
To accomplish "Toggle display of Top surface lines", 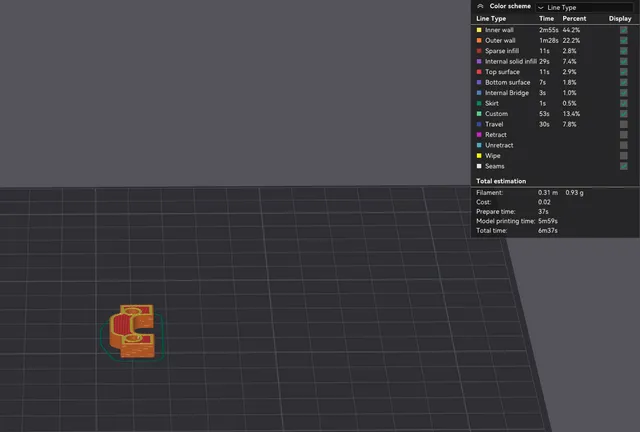I will click(623, 72).
